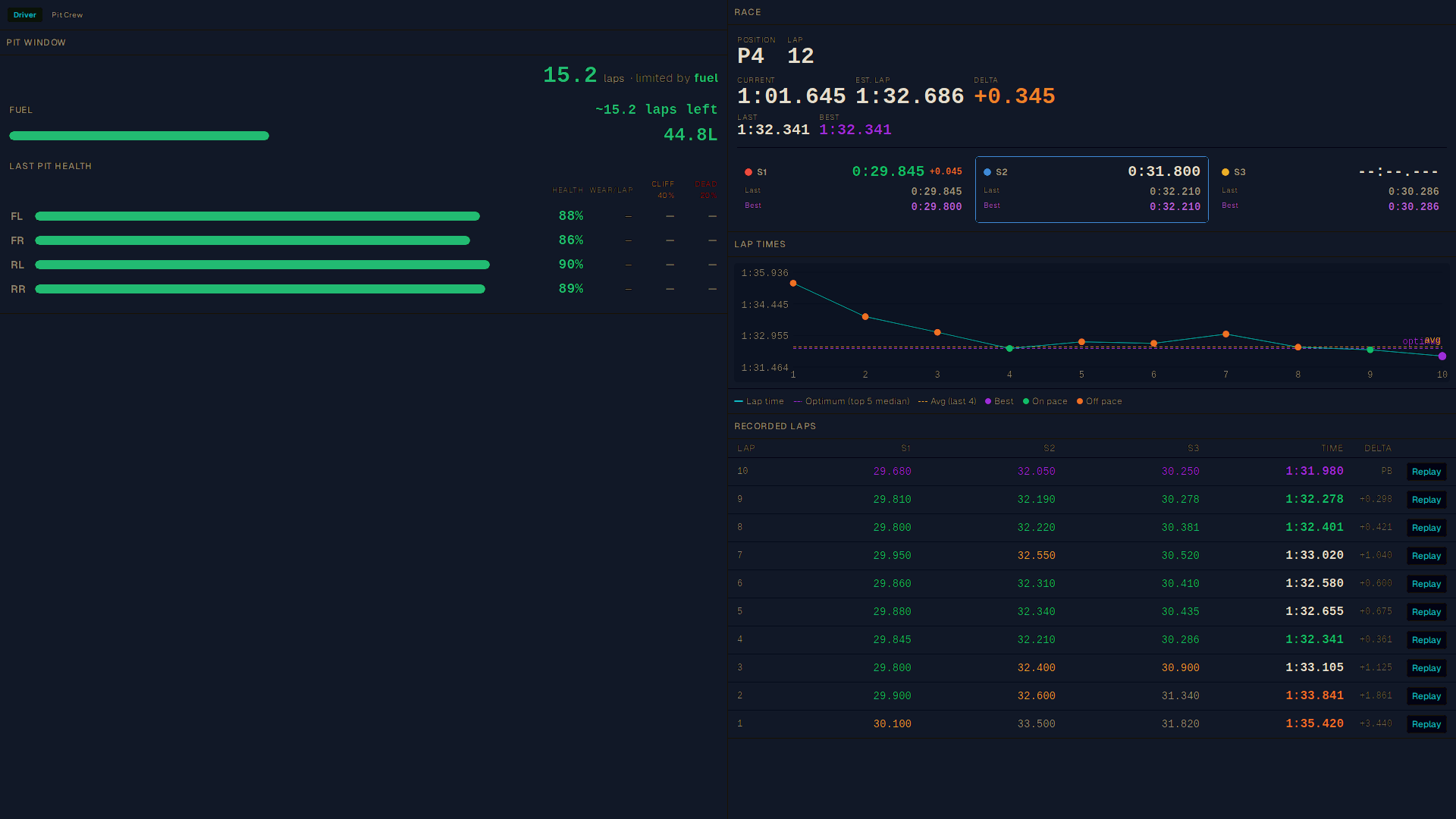The image size is (1456, 819).
Task: Click the FL tire health bar
Action: [x=257, y=216]
